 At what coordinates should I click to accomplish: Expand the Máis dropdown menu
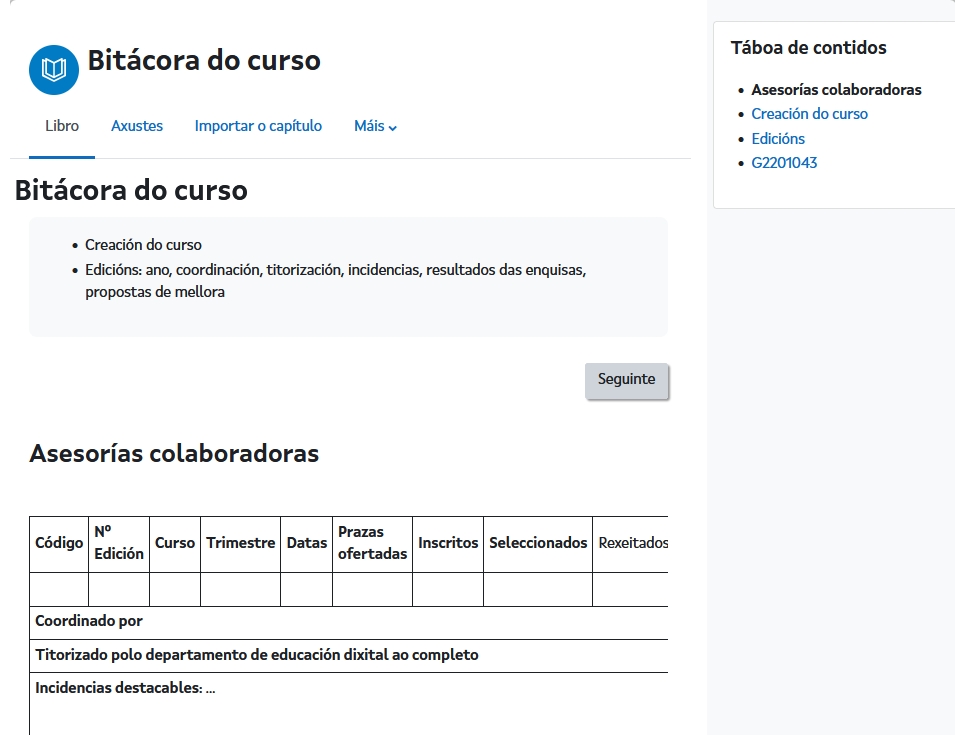pos(375,126)
